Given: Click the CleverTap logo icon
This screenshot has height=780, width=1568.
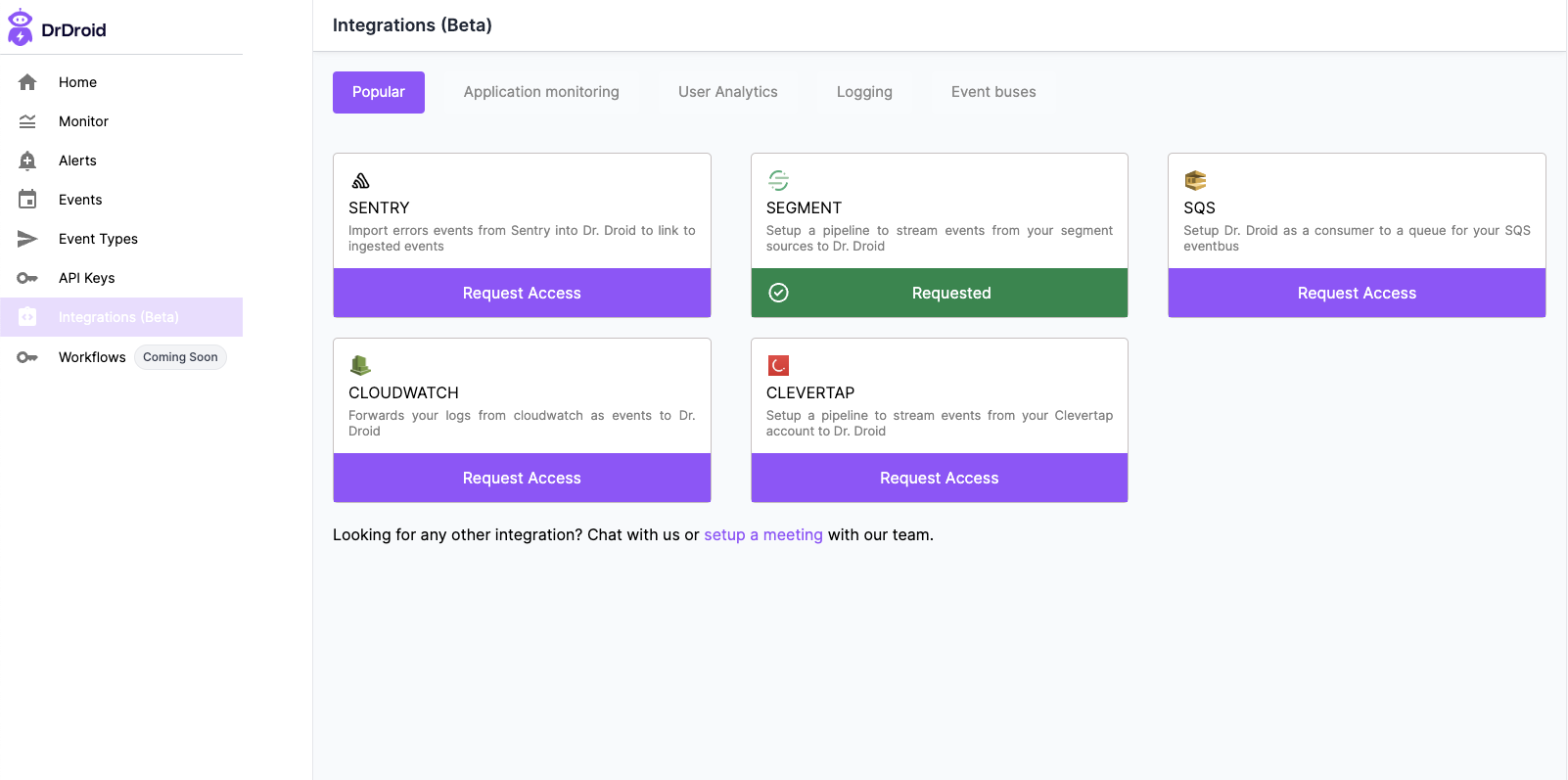Looking at the screenshot, I should (778, 366).
